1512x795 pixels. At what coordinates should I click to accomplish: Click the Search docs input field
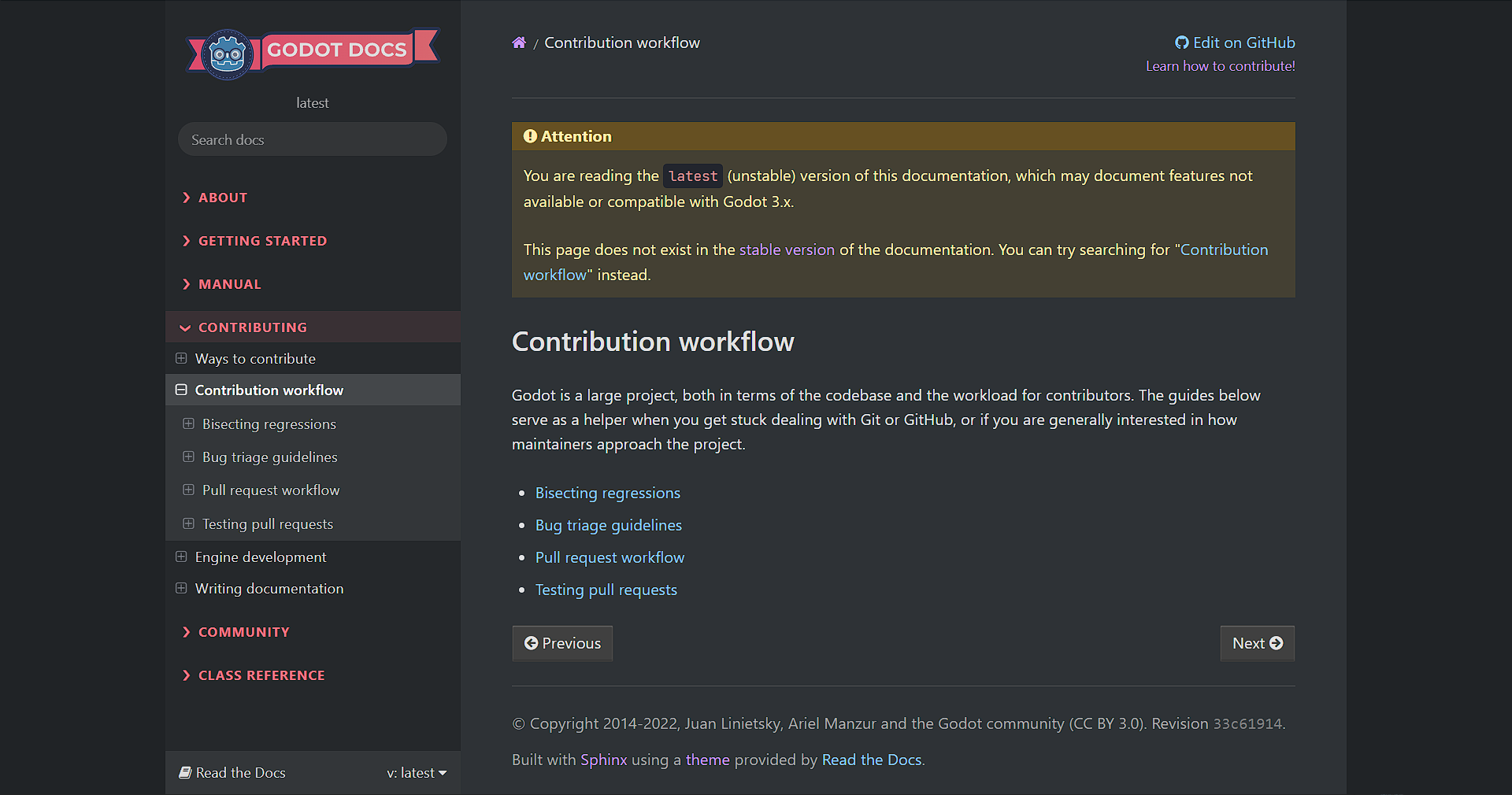[x=313, y=139]
